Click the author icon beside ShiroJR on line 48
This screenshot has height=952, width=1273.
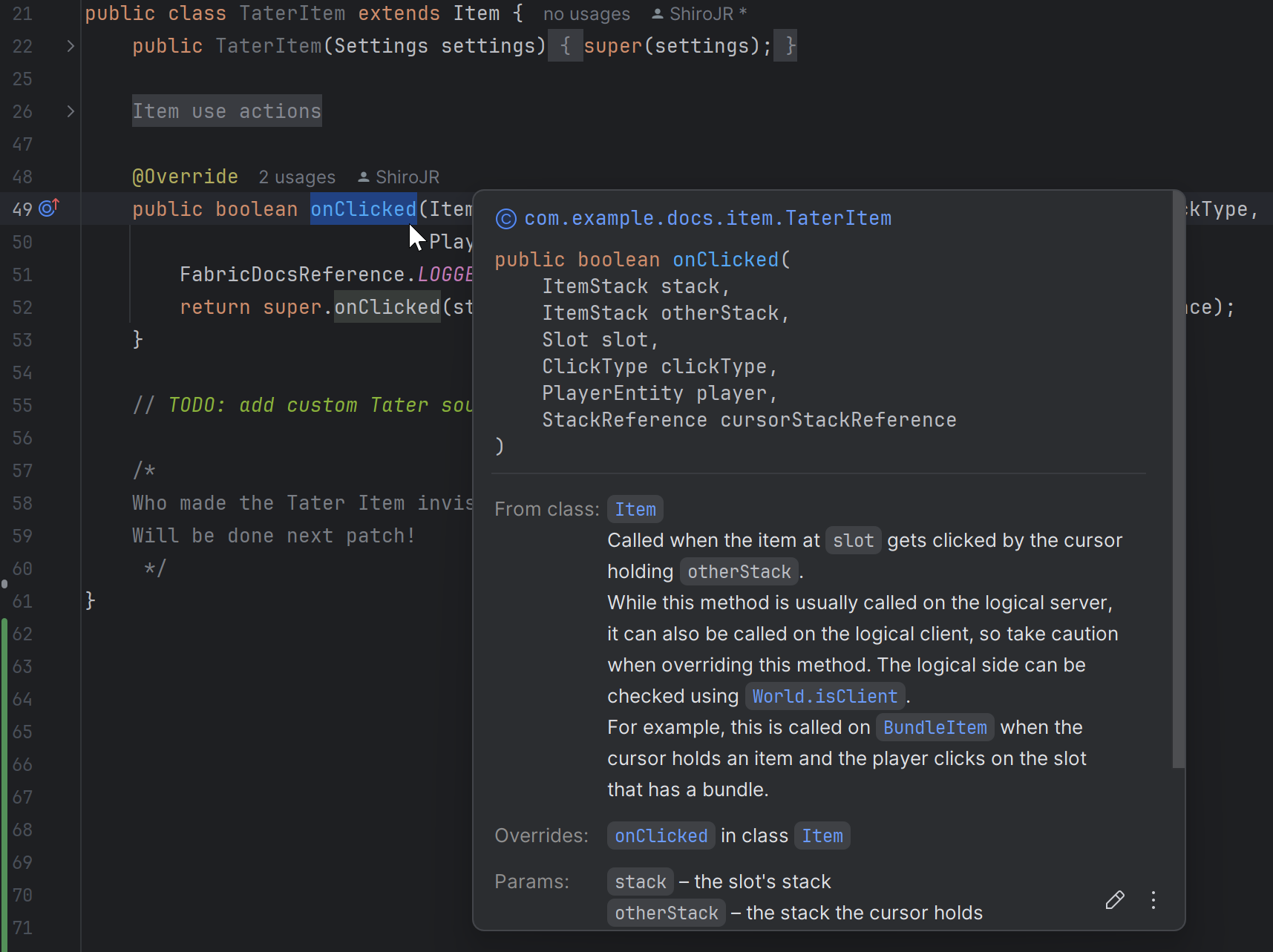[363, 177]
